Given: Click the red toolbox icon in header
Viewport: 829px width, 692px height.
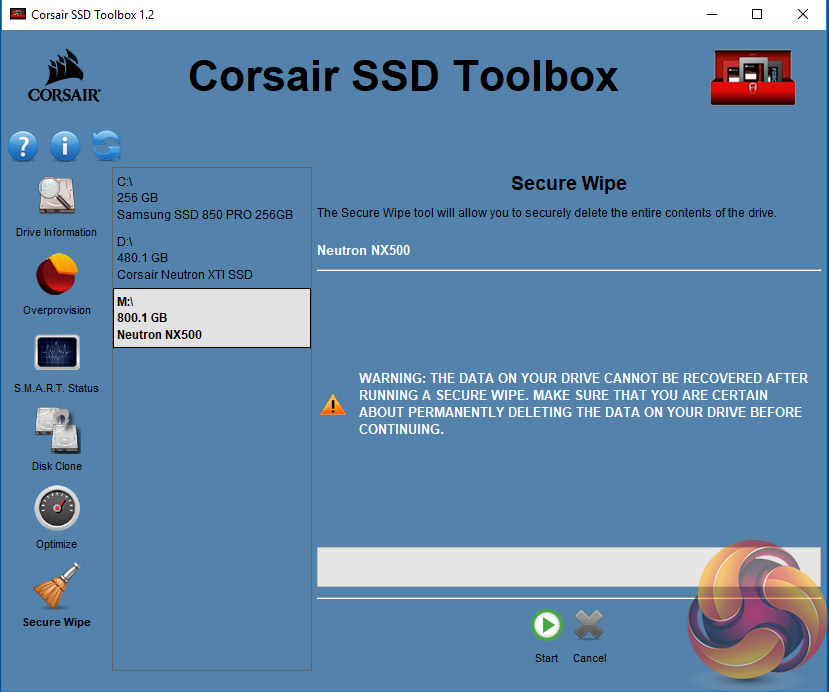Looking at the screenshot, I should click(757, 76).
